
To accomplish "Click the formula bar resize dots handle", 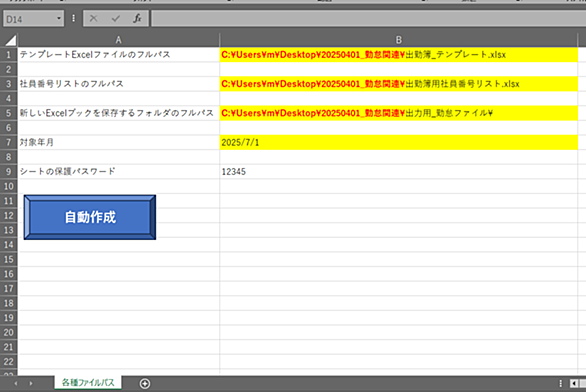I will pyautogui.click(x=73, y=18).
